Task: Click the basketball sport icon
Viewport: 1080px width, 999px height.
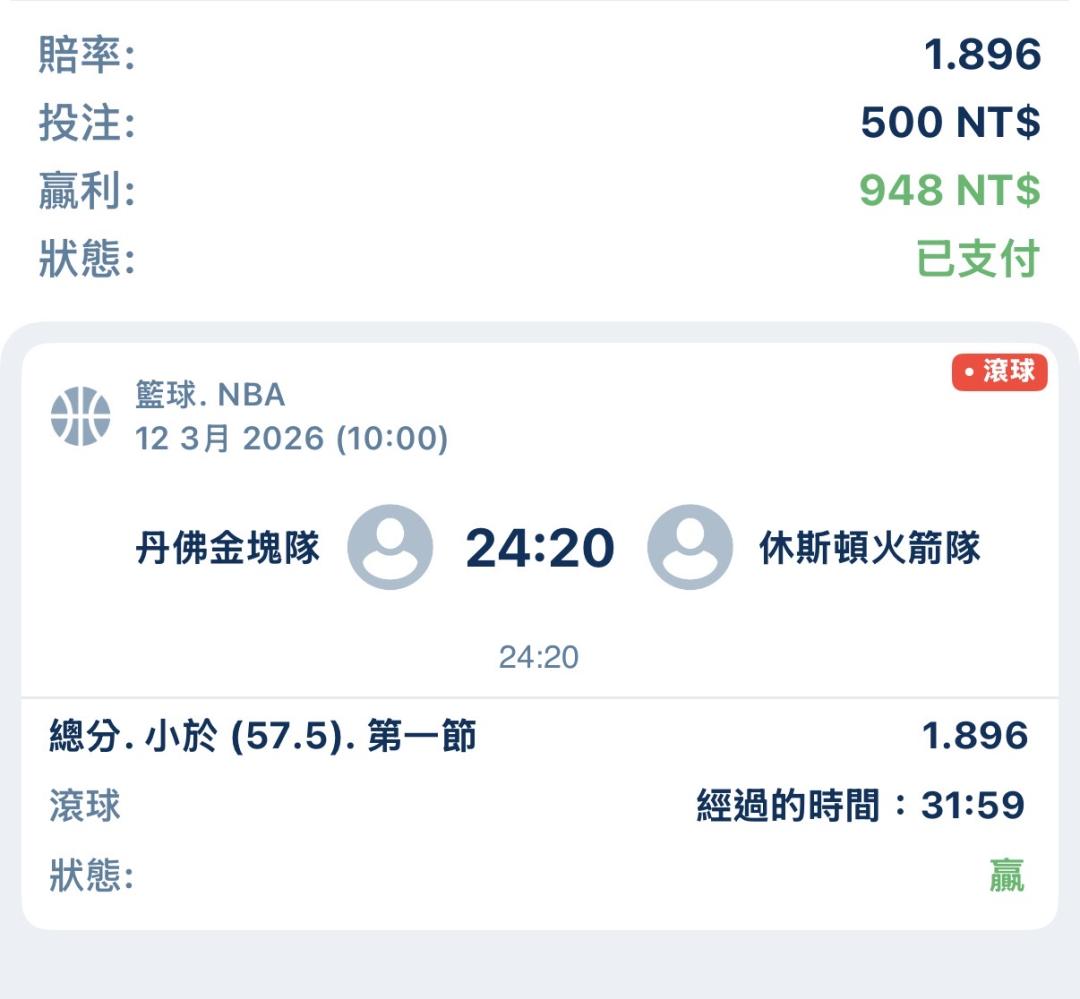Action: (80, 416)
